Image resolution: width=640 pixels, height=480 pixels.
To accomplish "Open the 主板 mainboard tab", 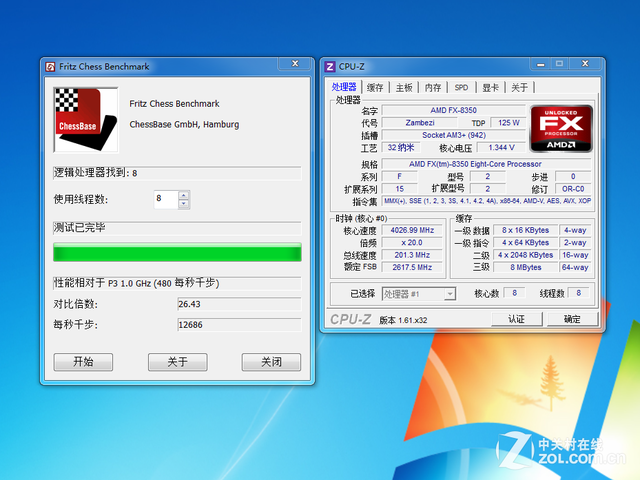I will click(404, 87).
